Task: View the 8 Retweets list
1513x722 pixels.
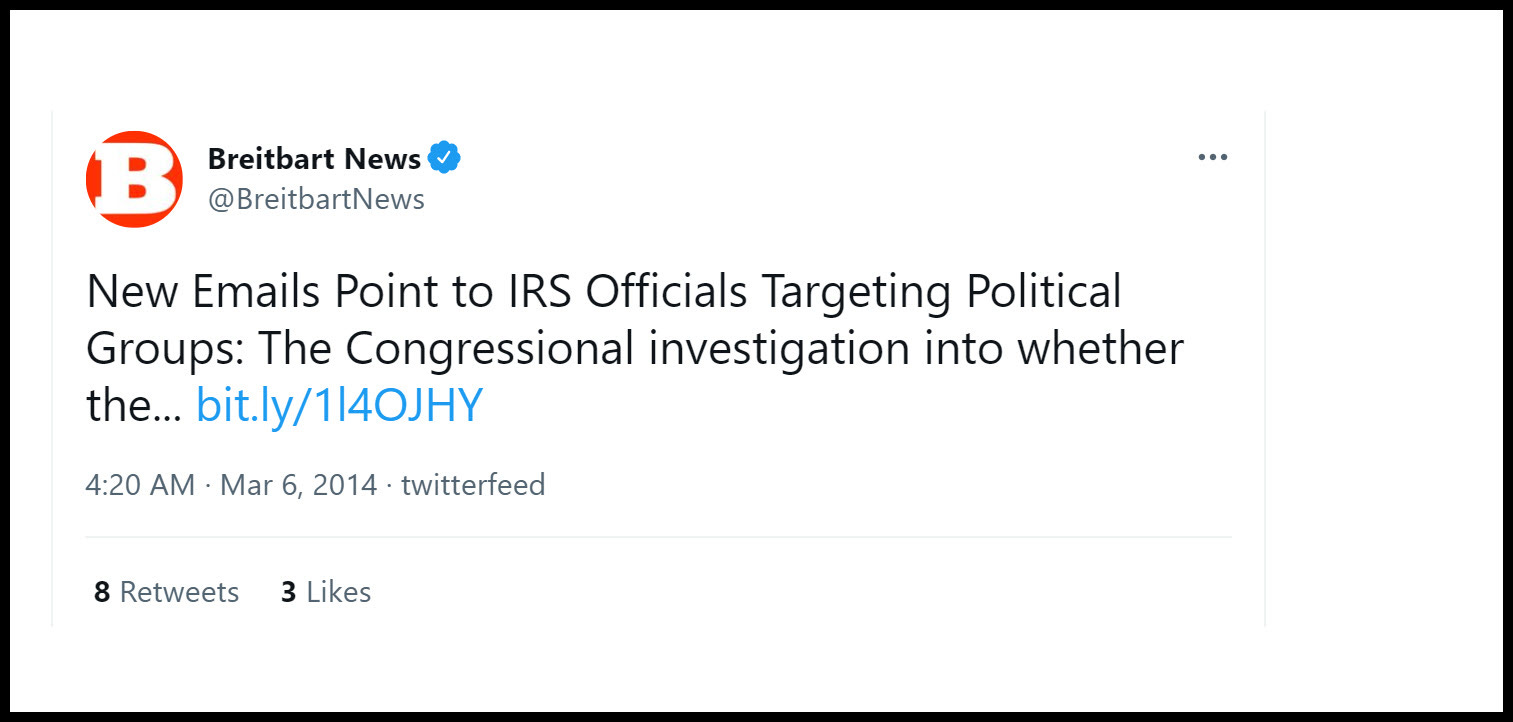Action: [x=167, y=592]
